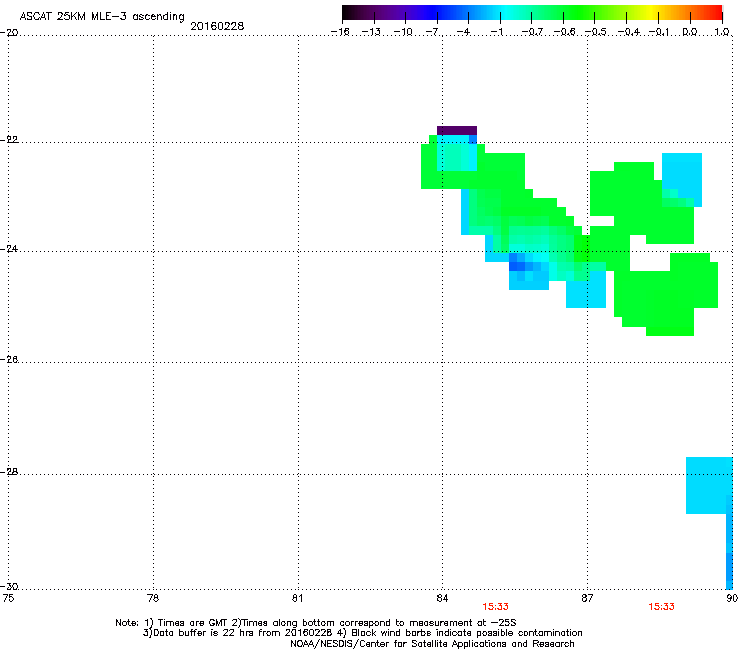Click the -4 colorbar label

(x=464, y=32)
